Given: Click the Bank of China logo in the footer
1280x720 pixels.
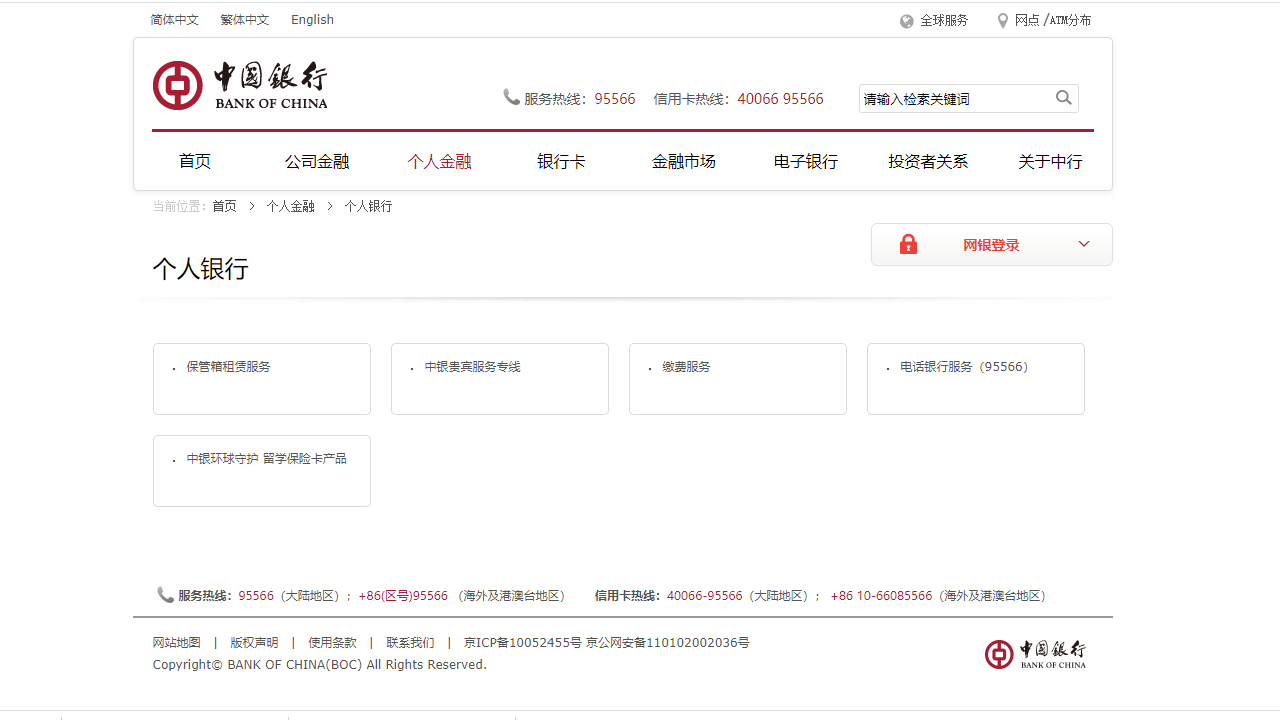Looking at the screenshot, I should (x=1035, y=653).
